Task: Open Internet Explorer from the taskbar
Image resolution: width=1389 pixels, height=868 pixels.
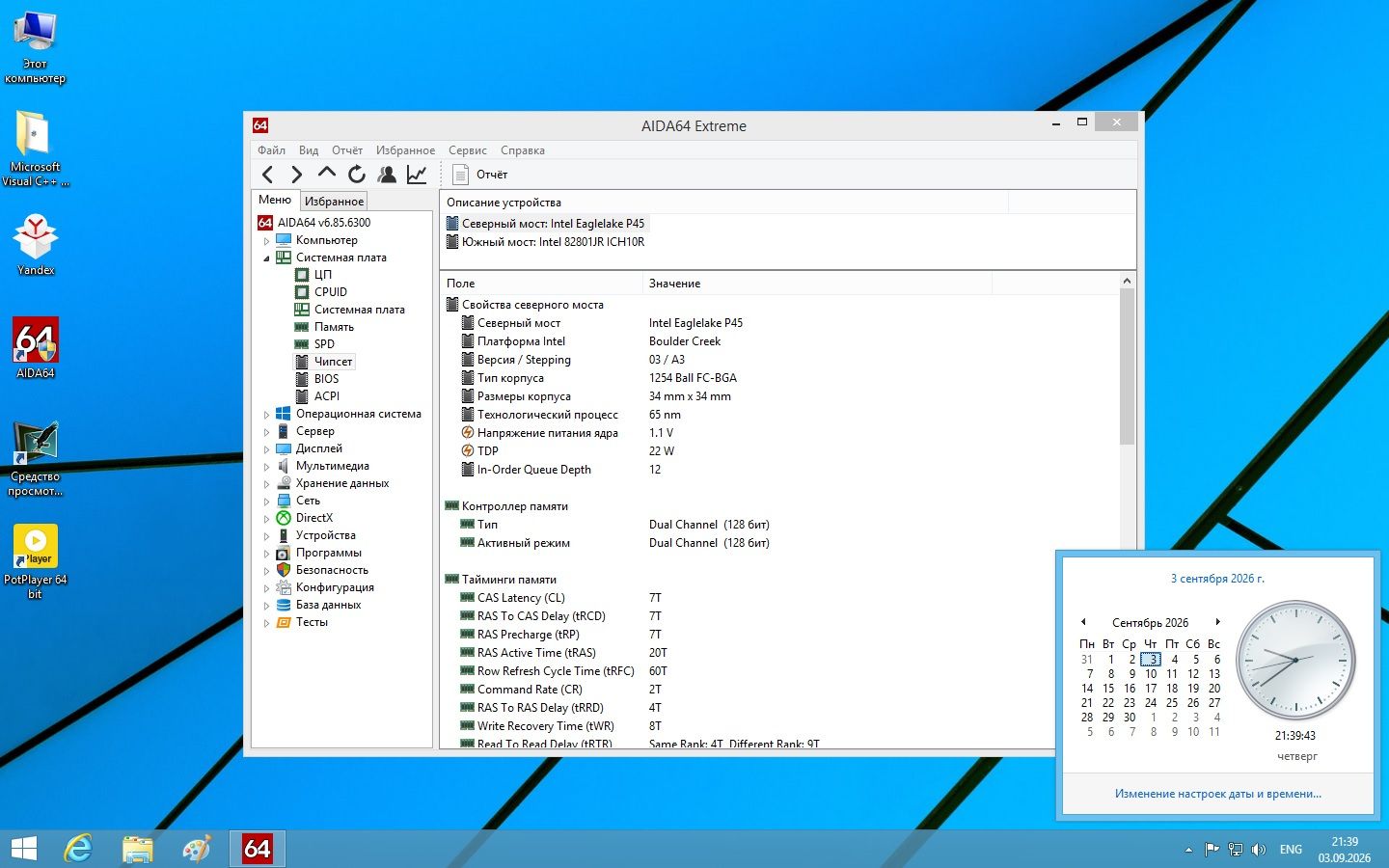Action: pos(78,849)
